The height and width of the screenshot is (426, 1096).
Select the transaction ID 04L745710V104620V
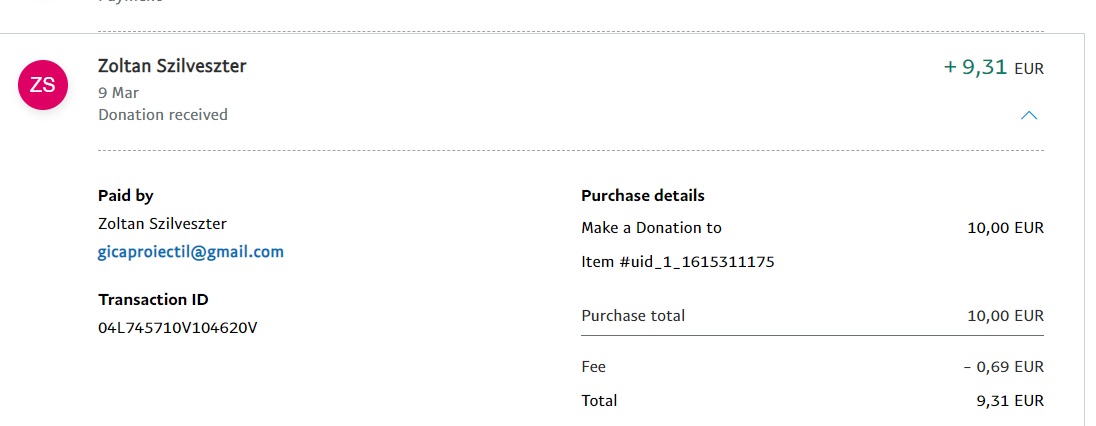coord(178,327)
